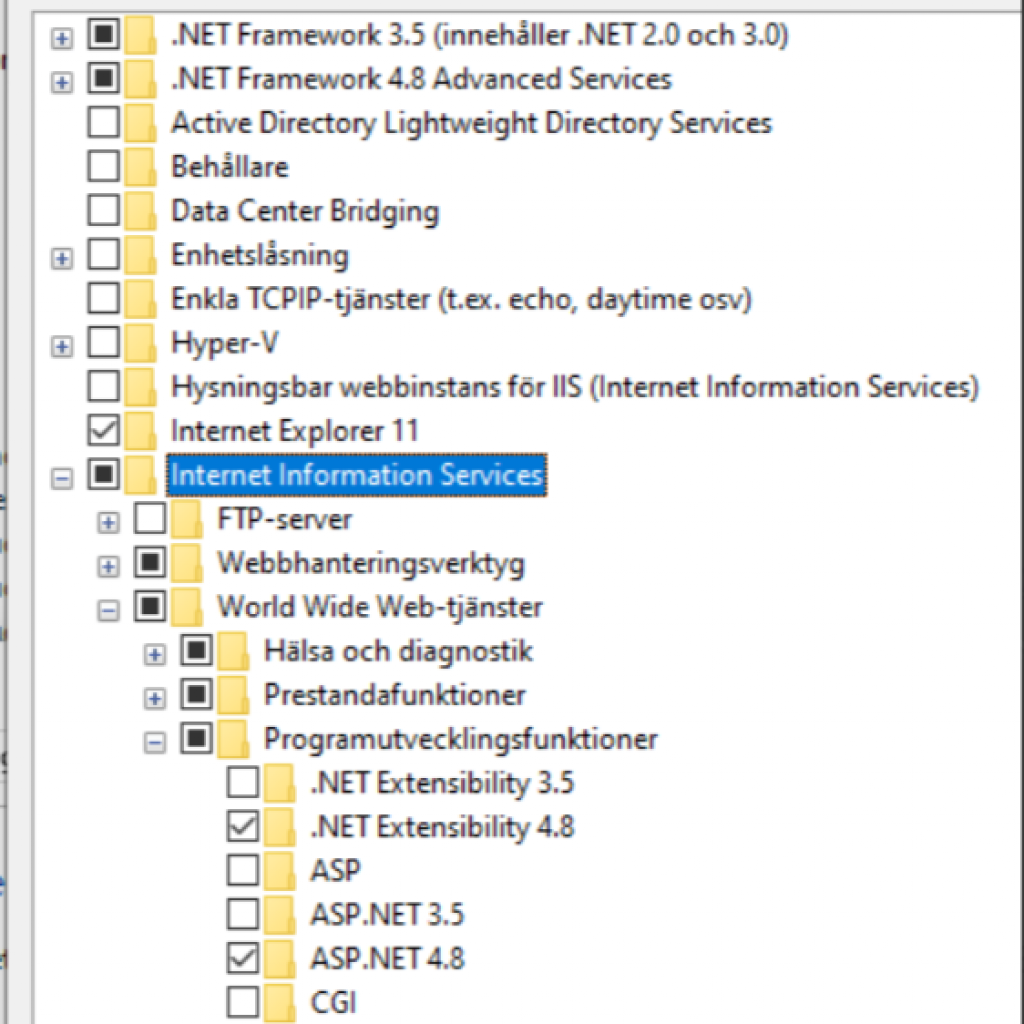Click Data Center Bridging folder icon
Image resolution: width=1024 pixels, height=1024 pixels.
140,212
